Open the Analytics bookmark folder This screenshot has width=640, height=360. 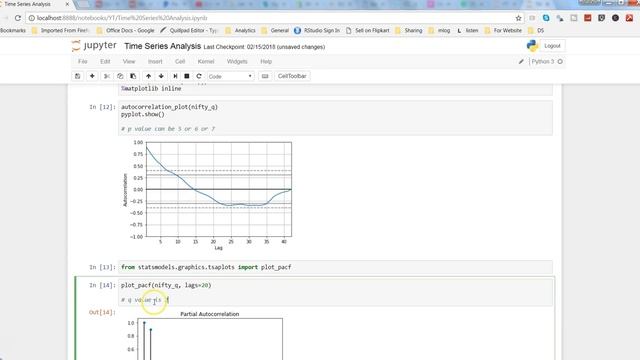pyautogui.click(x=240, y=31)
